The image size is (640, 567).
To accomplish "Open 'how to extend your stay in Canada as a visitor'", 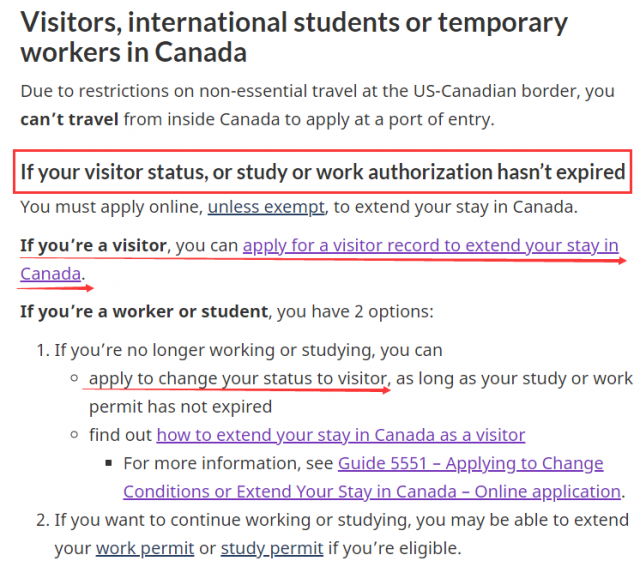I will point(341,435).
